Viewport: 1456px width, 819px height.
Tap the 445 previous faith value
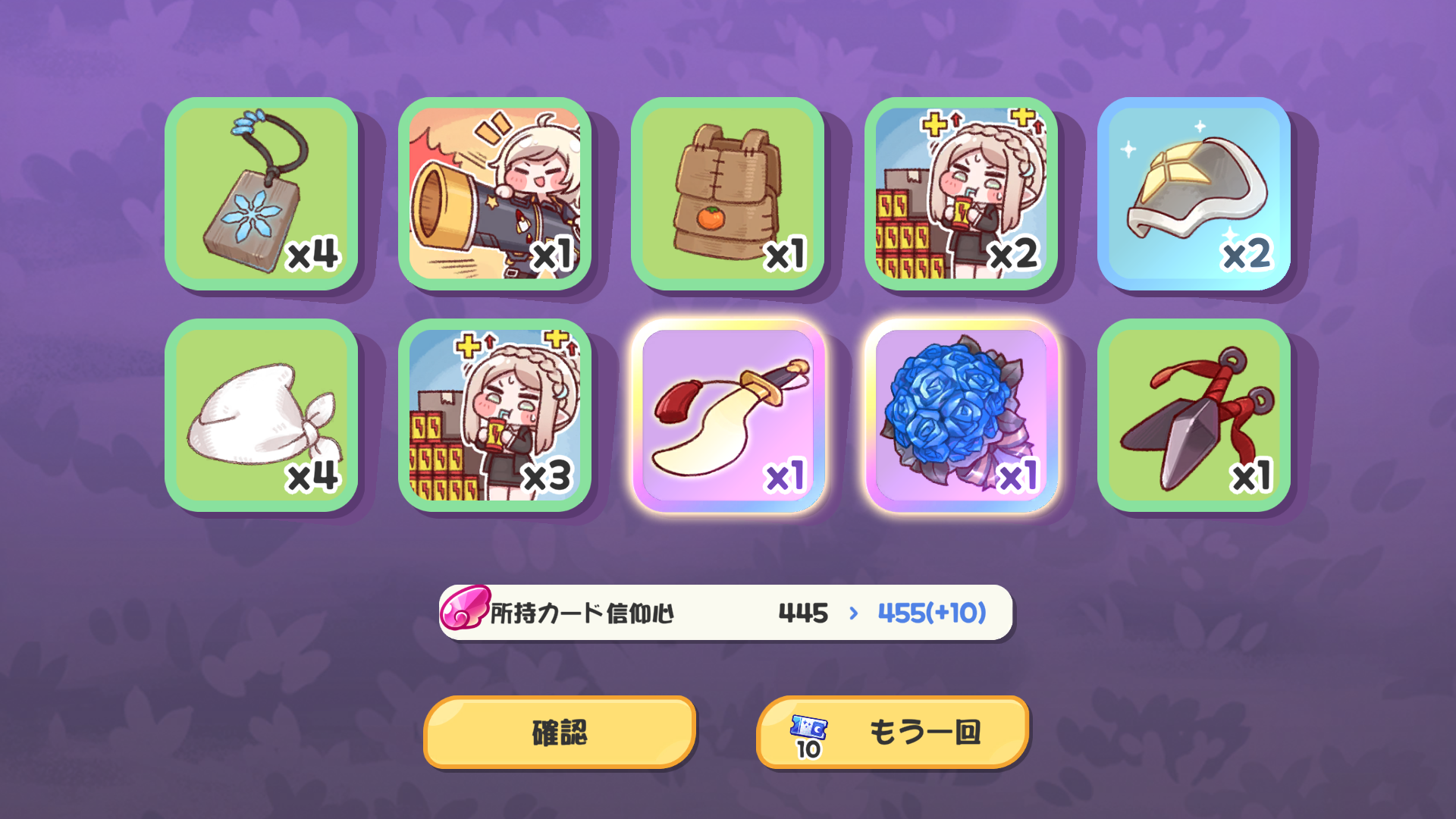coord(803,613)
